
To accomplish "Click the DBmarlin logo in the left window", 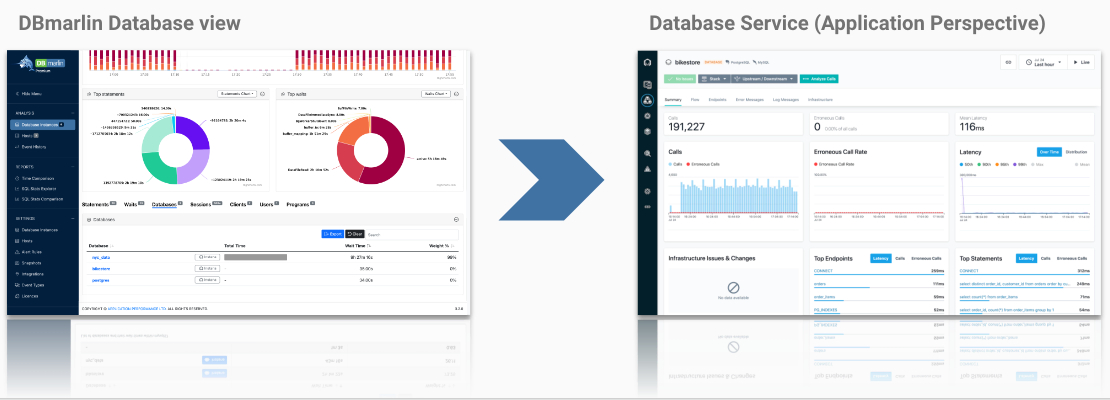I will pyautogui.click(x=42, y=63).
